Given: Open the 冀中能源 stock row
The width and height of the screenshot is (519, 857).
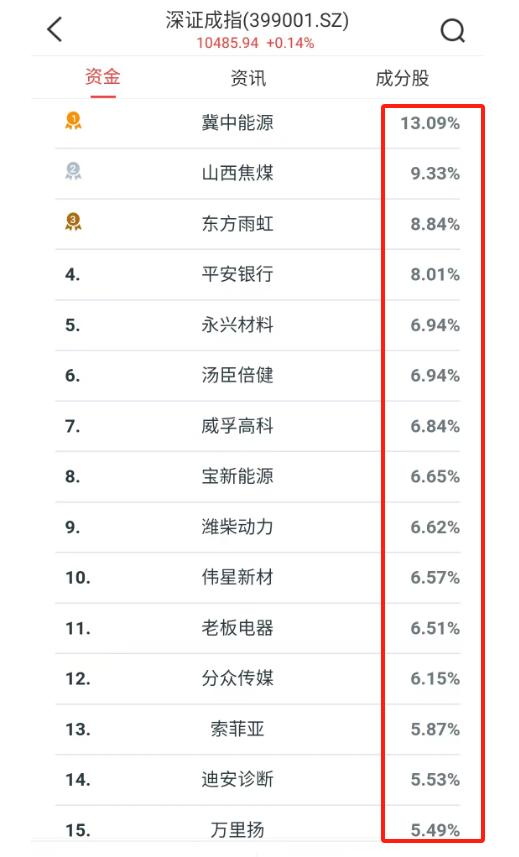Looking at the screenshot, I should [258, 123].
